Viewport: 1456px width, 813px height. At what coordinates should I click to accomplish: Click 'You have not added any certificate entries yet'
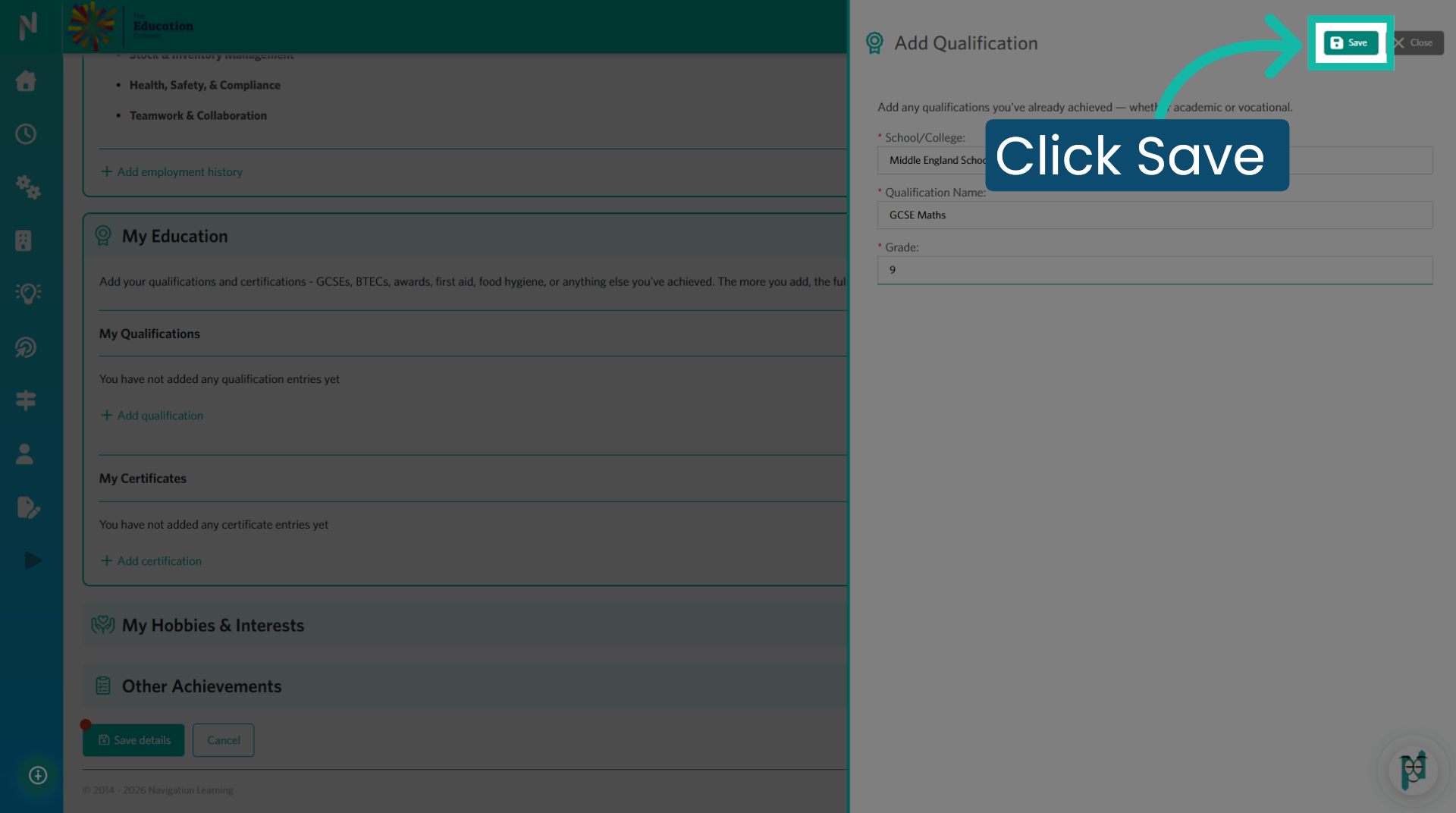click(x=214, y=525)
